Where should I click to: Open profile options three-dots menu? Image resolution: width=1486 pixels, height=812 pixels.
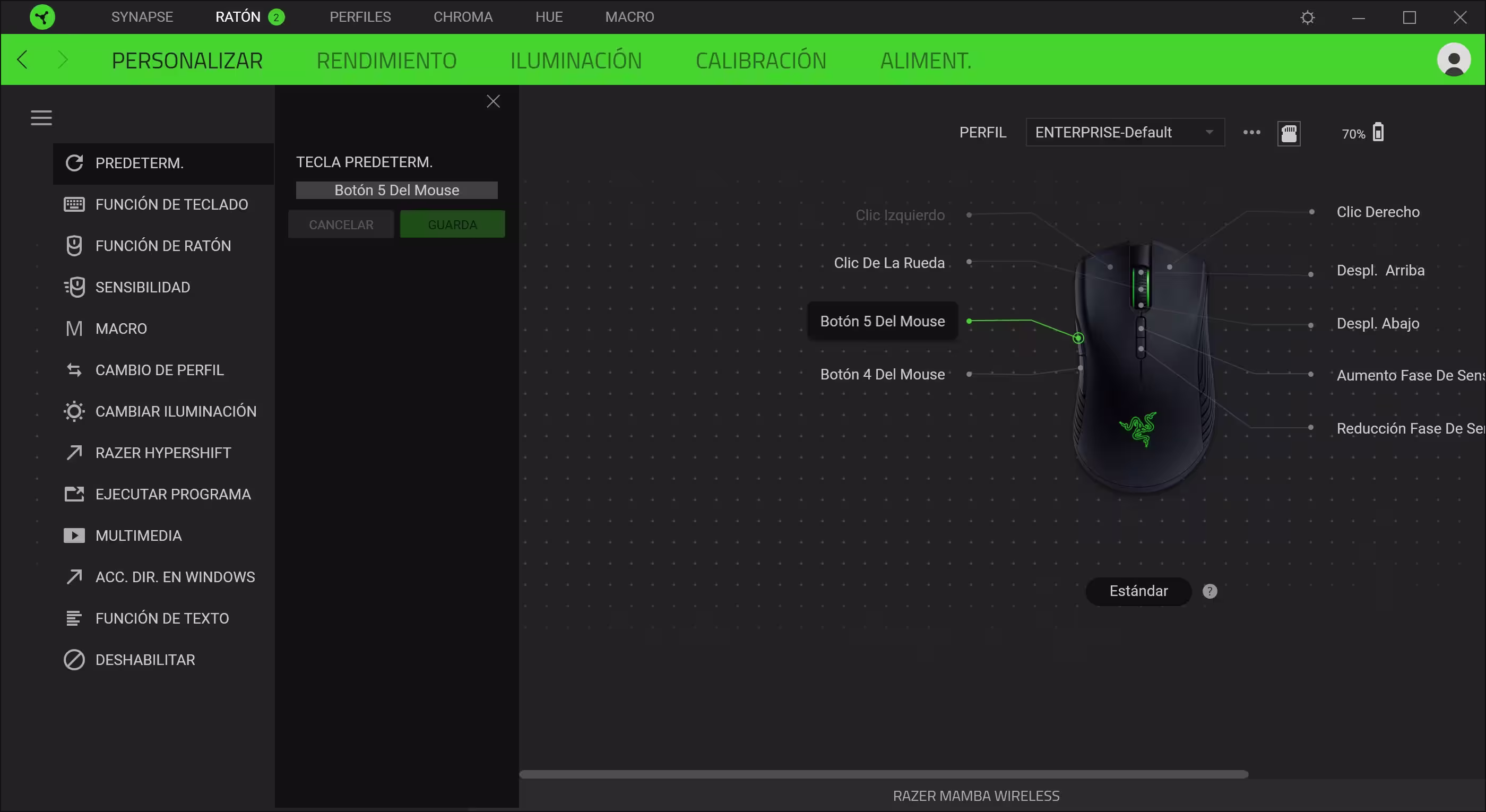[x=1251, y=133]
